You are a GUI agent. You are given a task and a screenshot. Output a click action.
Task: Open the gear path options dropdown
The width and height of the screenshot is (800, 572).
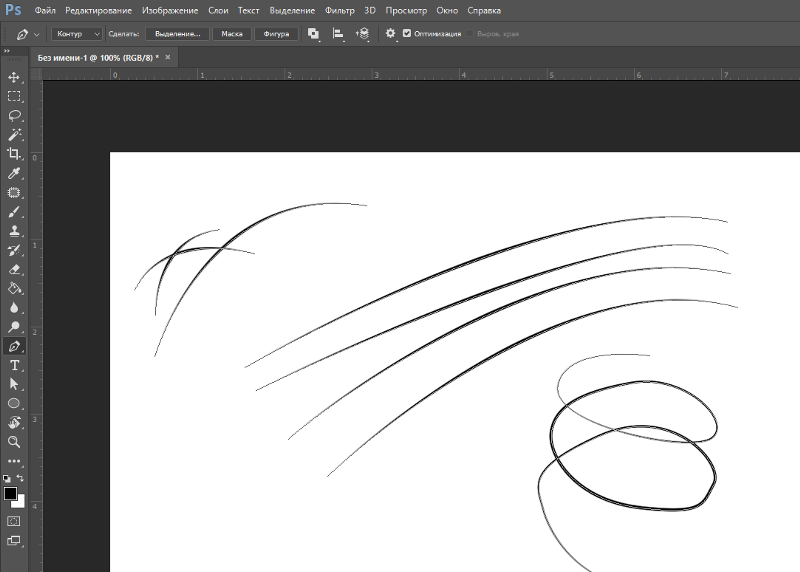pyautogui.click(x=391, y=33)
